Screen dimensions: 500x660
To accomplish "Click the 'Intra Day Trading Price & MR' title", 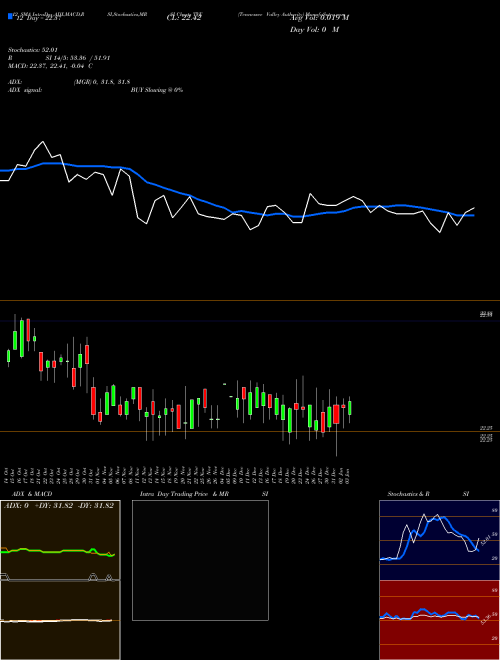I will click(x=184, y=494).
